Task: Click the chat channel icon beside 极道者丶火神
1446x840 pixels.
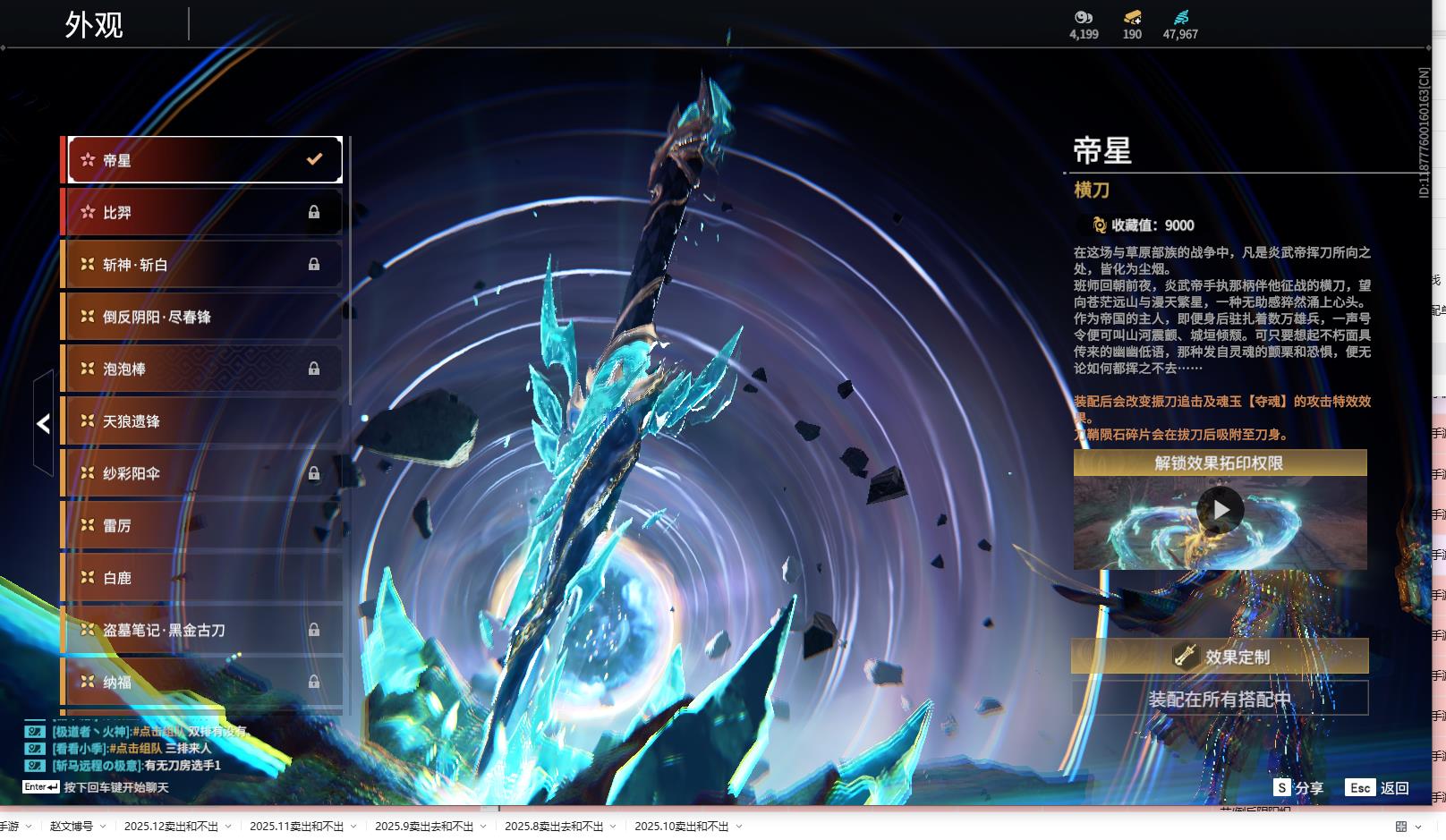Action: click(x=35, y=731)
